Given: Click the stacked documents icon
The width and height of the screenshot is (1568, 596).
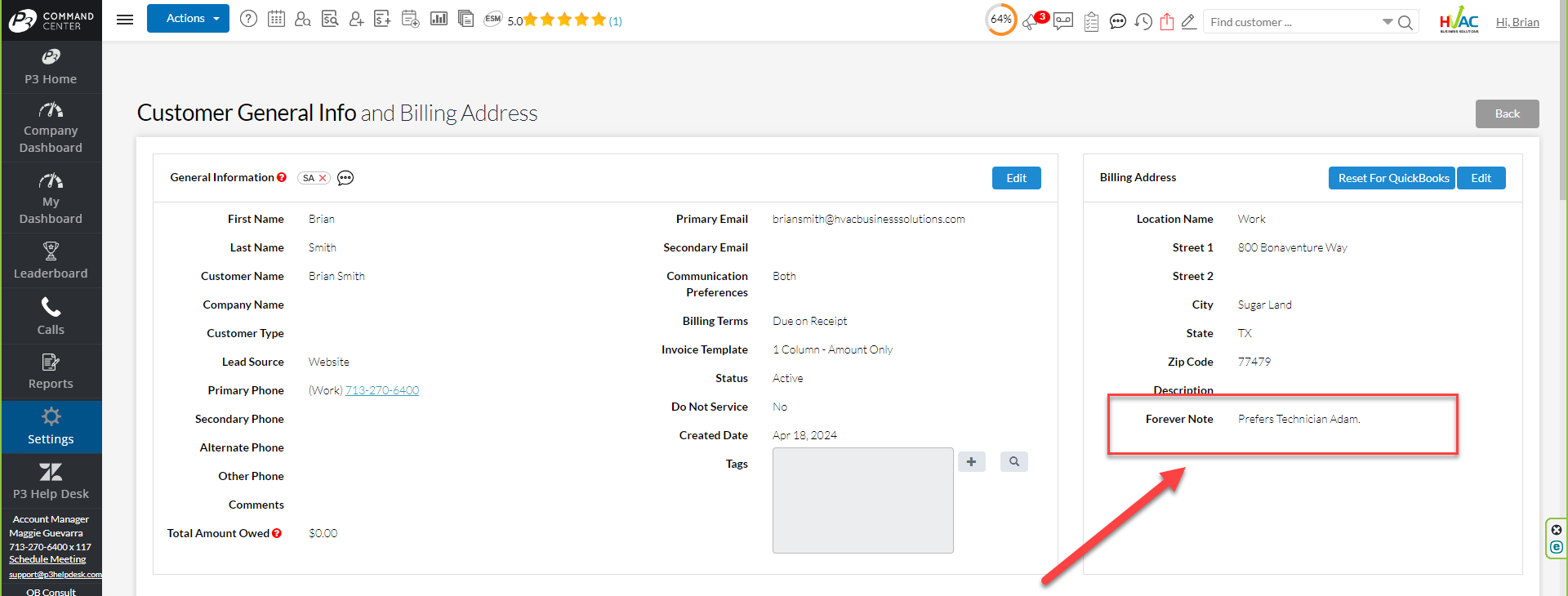Looking at the screenshot, I should click(x=466, y=19).
